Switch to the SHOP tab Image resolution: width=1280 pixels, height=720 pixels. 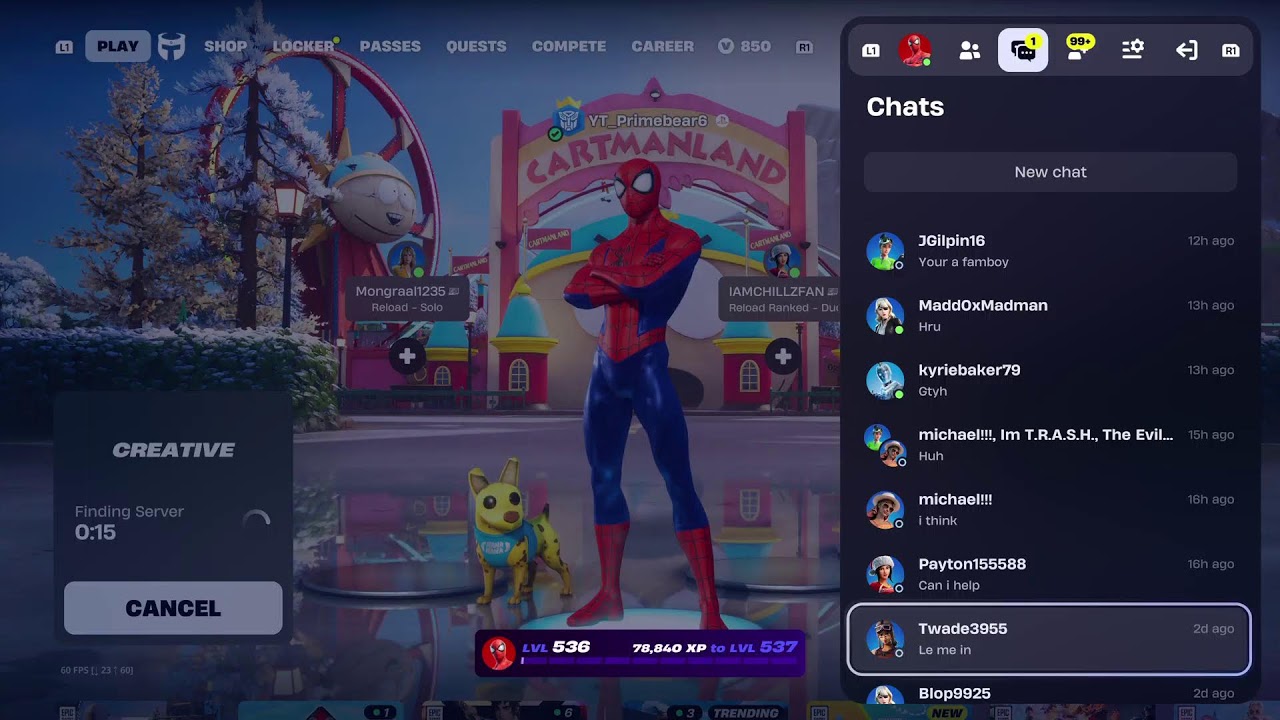tap(225, 46)
